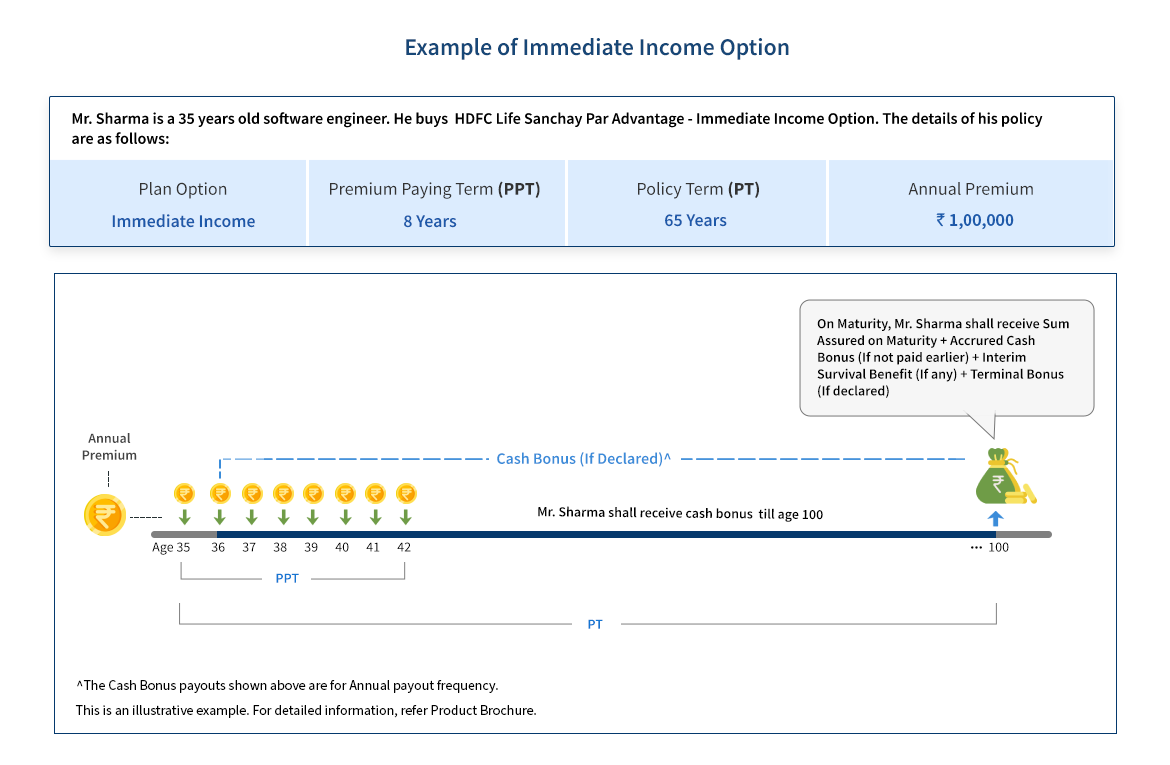Click the green down arrow above age 36
The height and width of the screenshot is (765, 1170).
click(220, 517)
